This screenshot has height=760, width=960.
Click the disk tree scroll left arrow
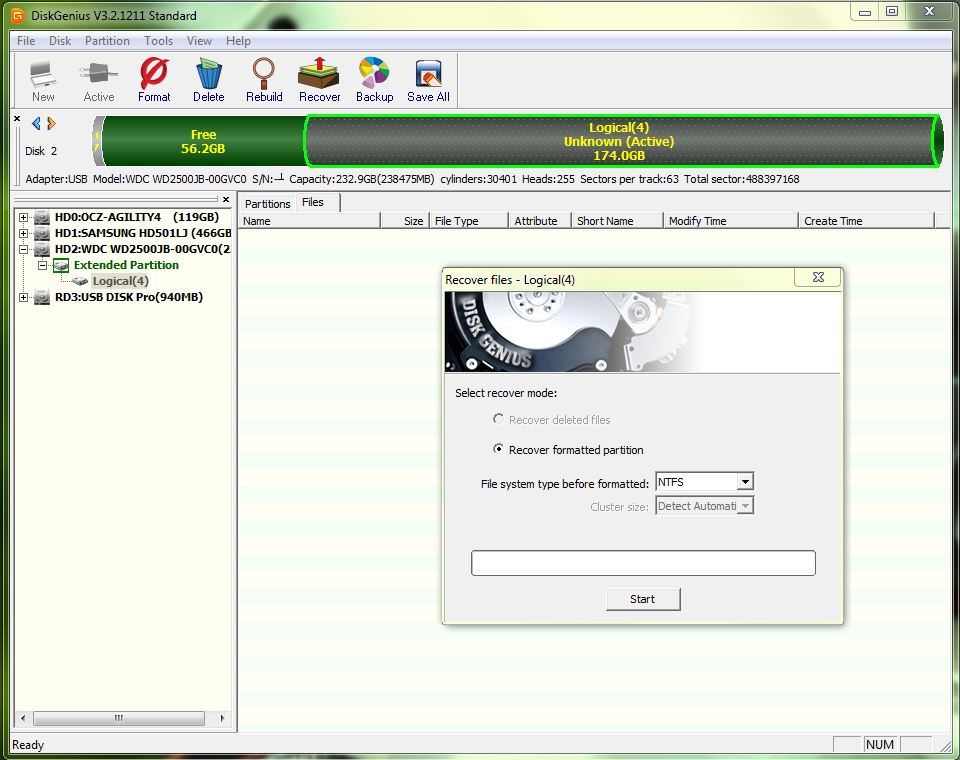click(x=23, y=718)
